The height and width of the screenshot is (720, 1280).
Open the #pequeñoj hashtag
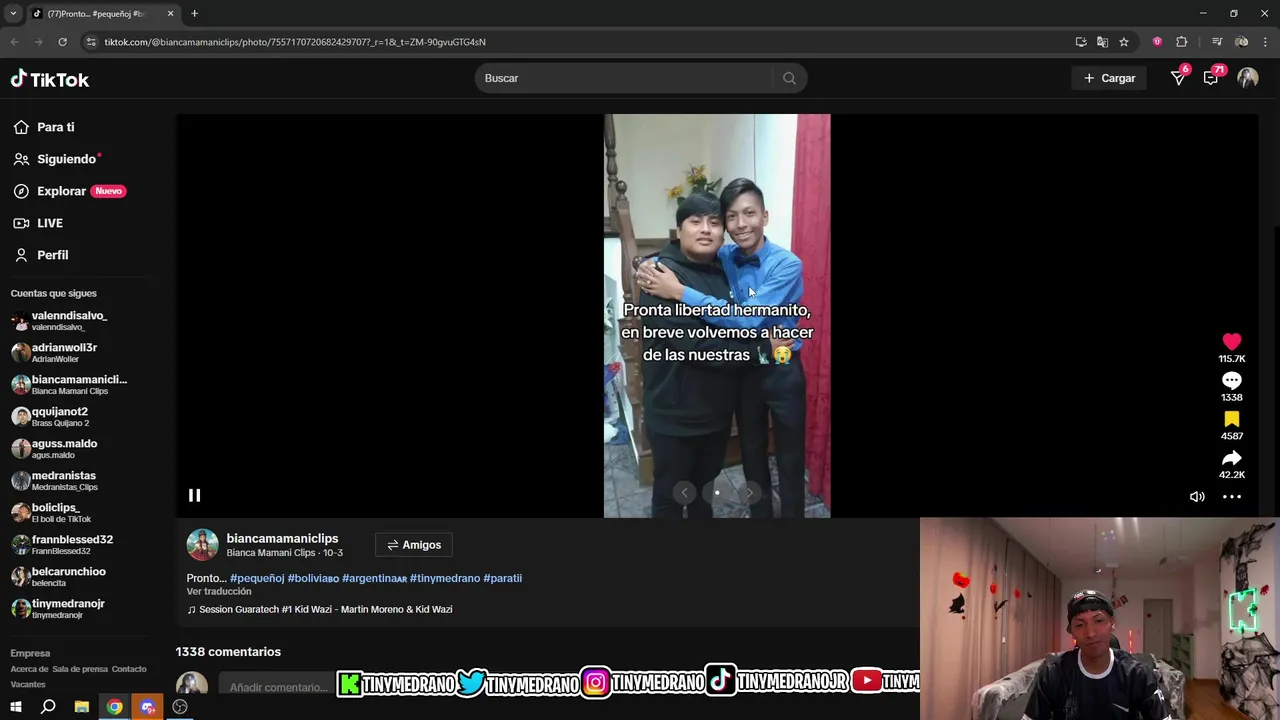pyautogui.click(x=257, y=578)
